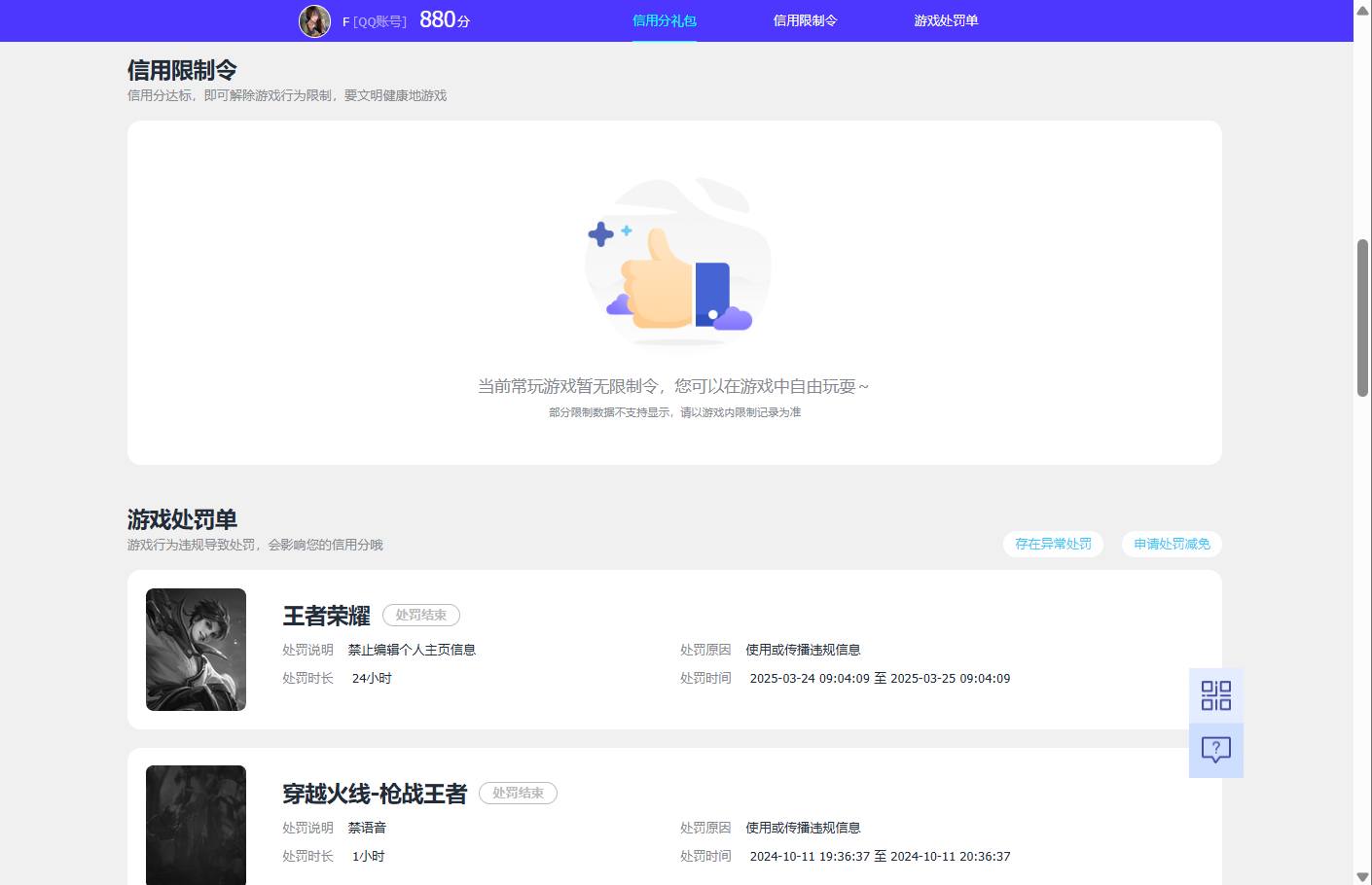Switch to the 信用分礼包 tab
The height and width of the screenshot is (885, 1372).
tap(665, 19)
